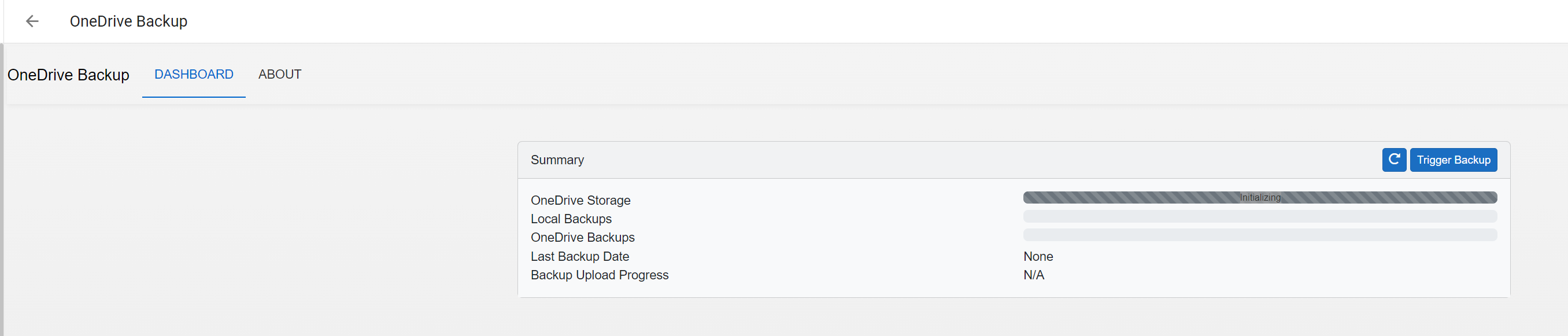Click the circular reload icon beside Trigger Backup
The image size is (1568, 336).
point(1394,160)
